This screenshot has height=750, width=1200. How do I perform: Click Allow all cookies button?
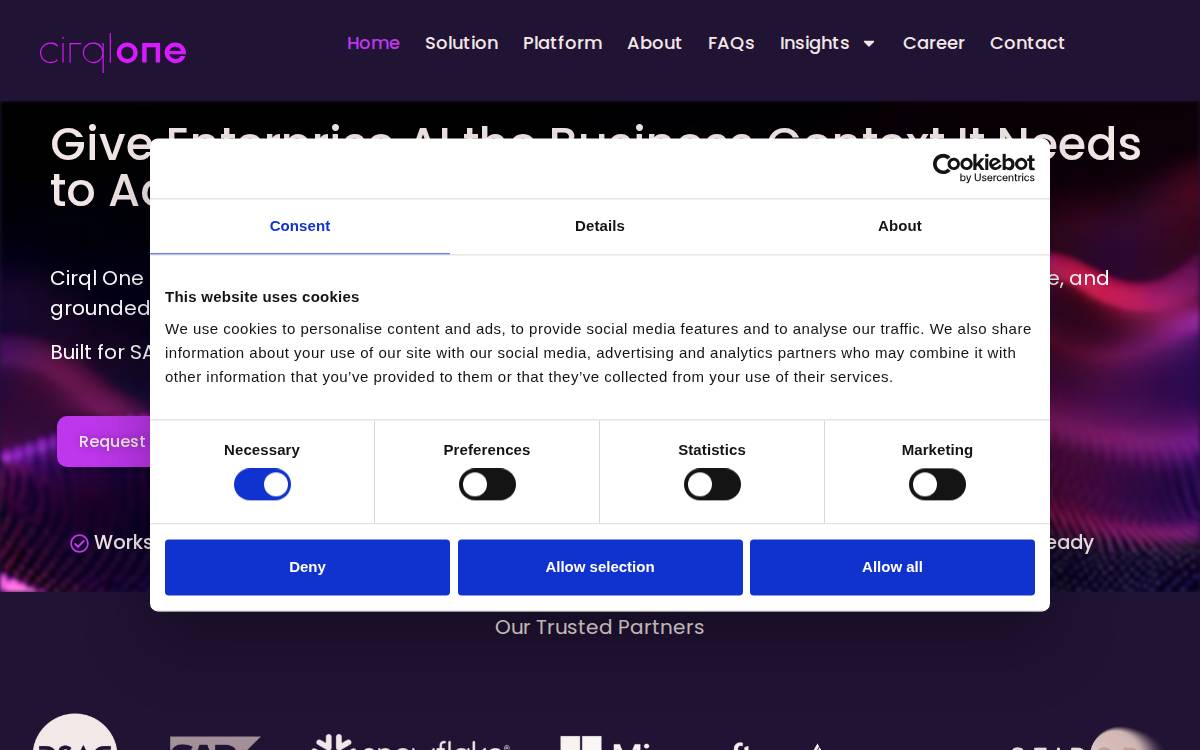coord(892,567)
